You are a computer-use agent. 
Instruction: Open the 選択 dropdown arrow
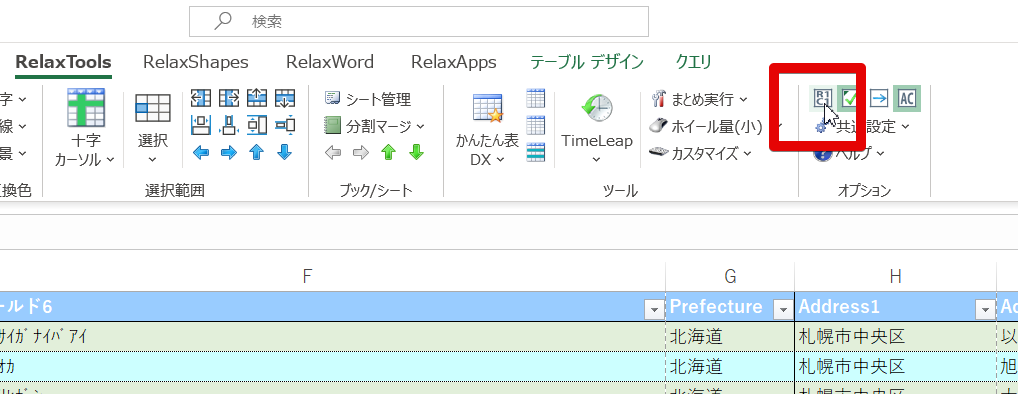pos(153,160)
